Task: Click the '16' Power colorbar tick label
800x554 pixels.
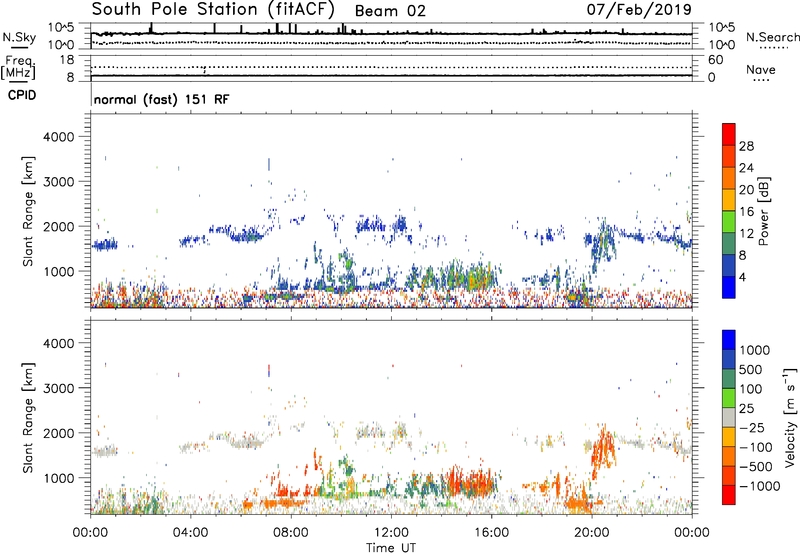Action: point(746,212)
